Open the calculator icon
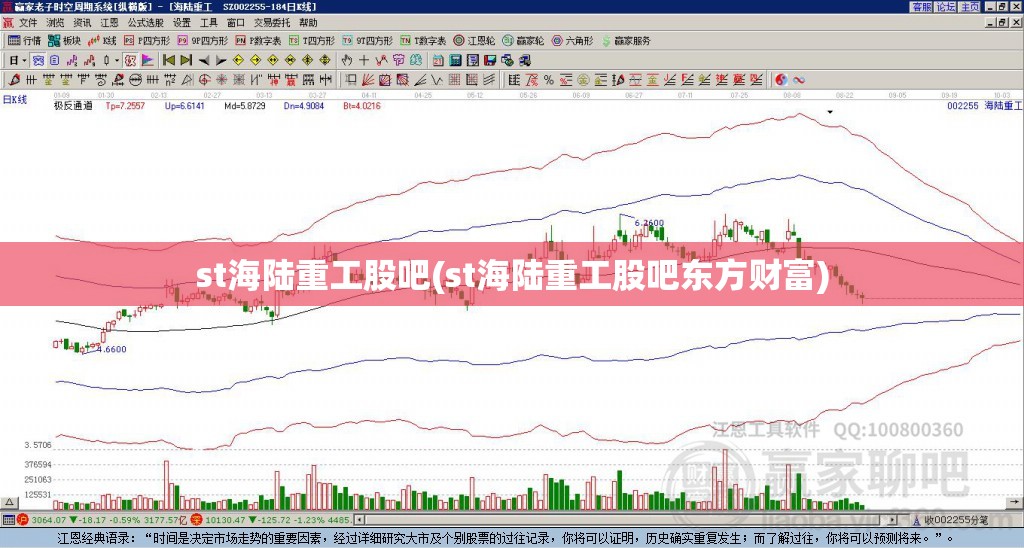Viewport: 1024px width, 548px height. (455, 60)
